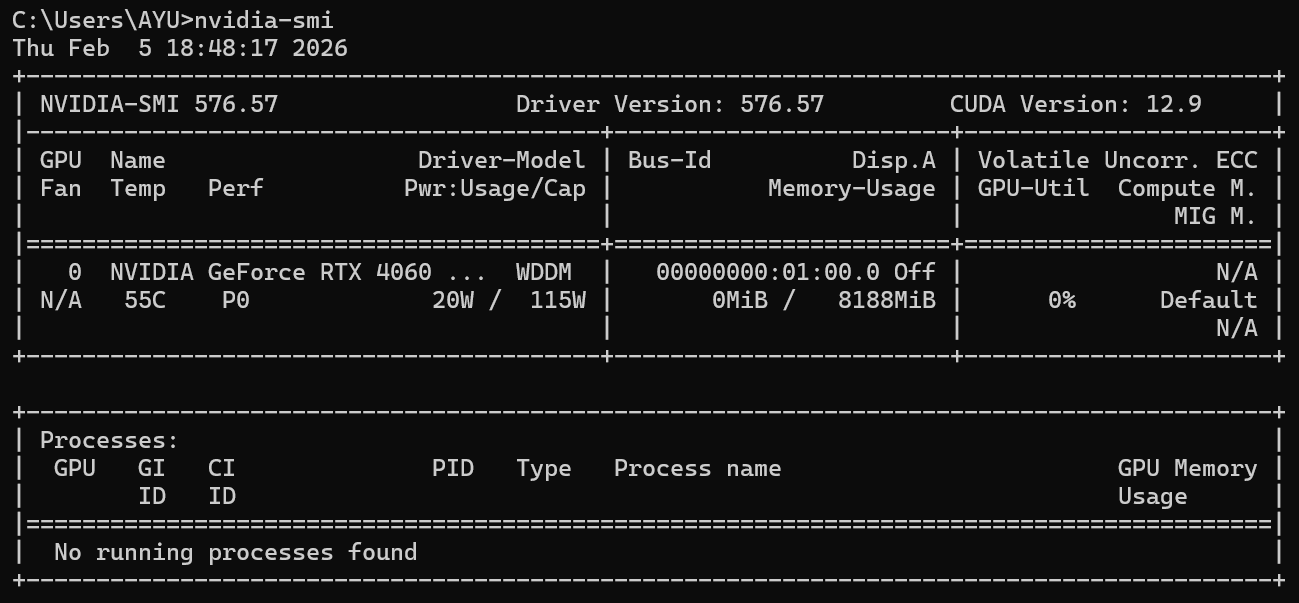Click the 'No running processes found' message
Screen dimensions: 1299x603
coord(235,552)
